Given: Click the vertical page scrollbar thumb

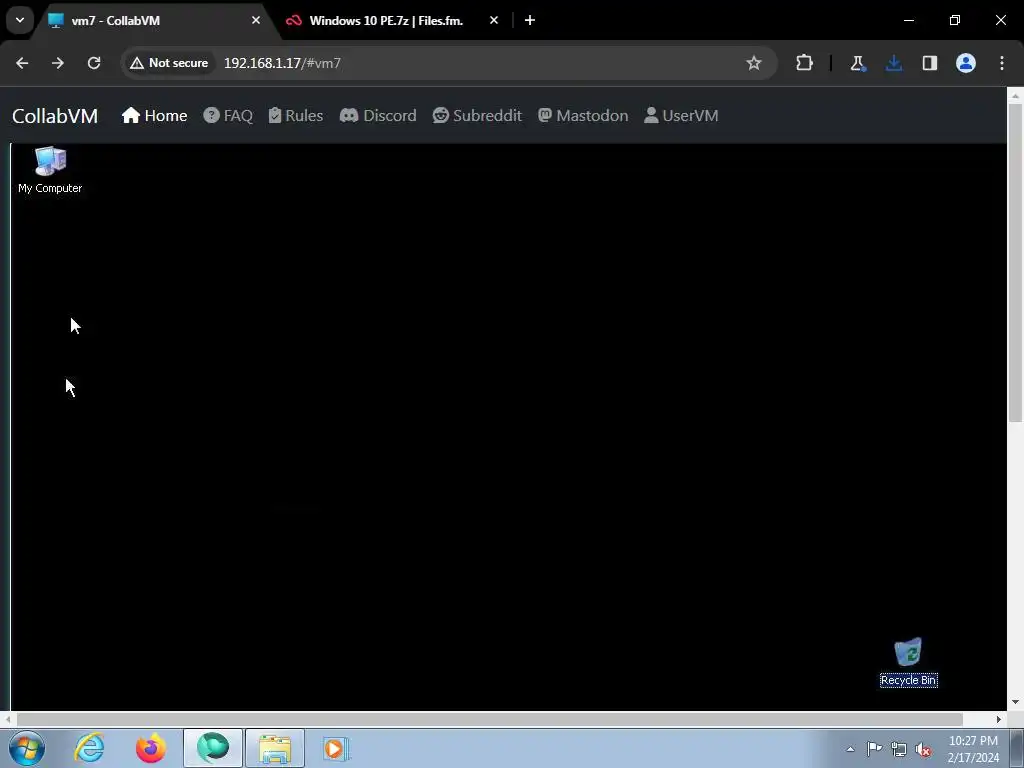Looking at the screenshot, I should [1015, 261].
